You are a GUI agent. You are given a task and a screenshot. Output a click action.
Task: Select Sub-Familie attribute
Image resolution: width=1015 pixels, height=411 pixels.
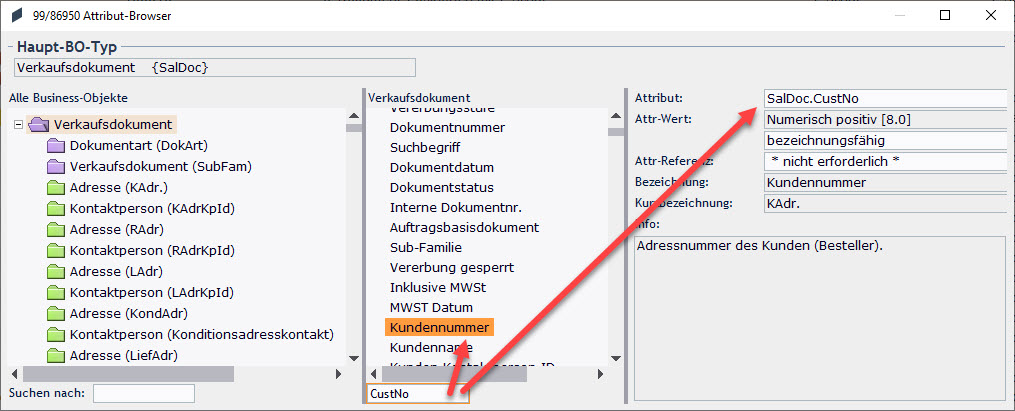pos(425,248)
